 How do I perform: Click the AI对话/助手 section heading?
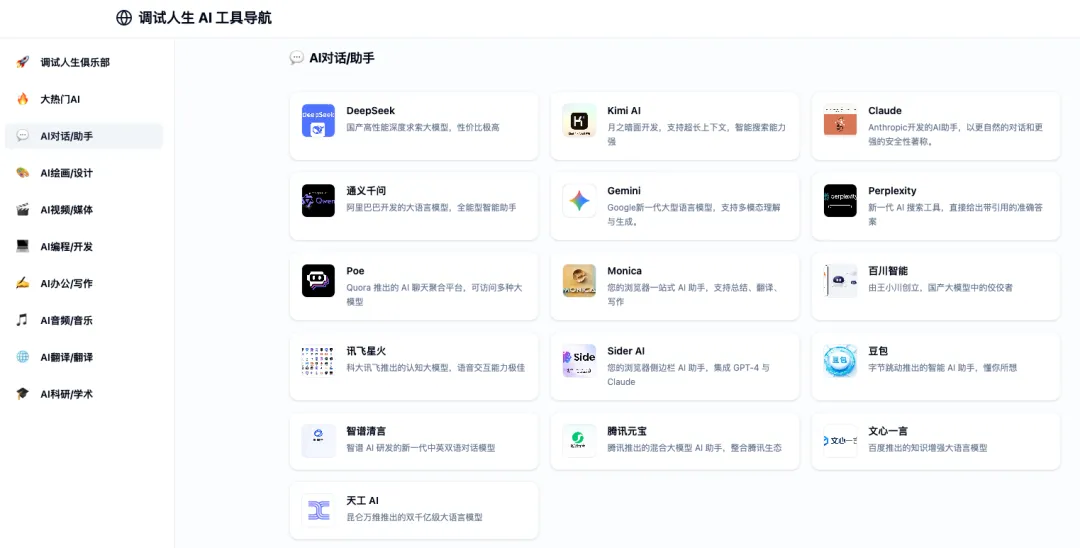coord(342,58)
